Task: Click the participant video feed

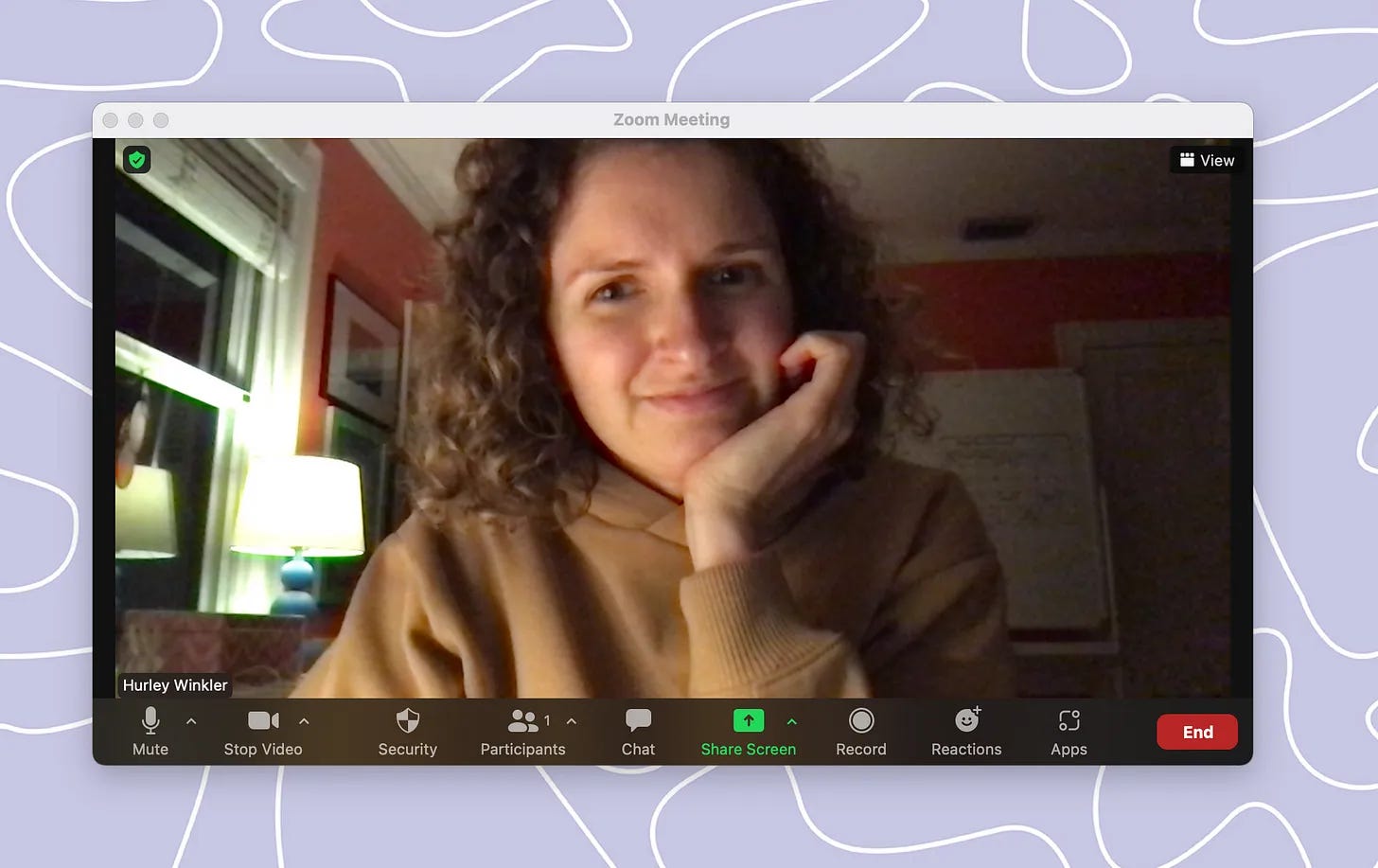Action: [673, 418]
